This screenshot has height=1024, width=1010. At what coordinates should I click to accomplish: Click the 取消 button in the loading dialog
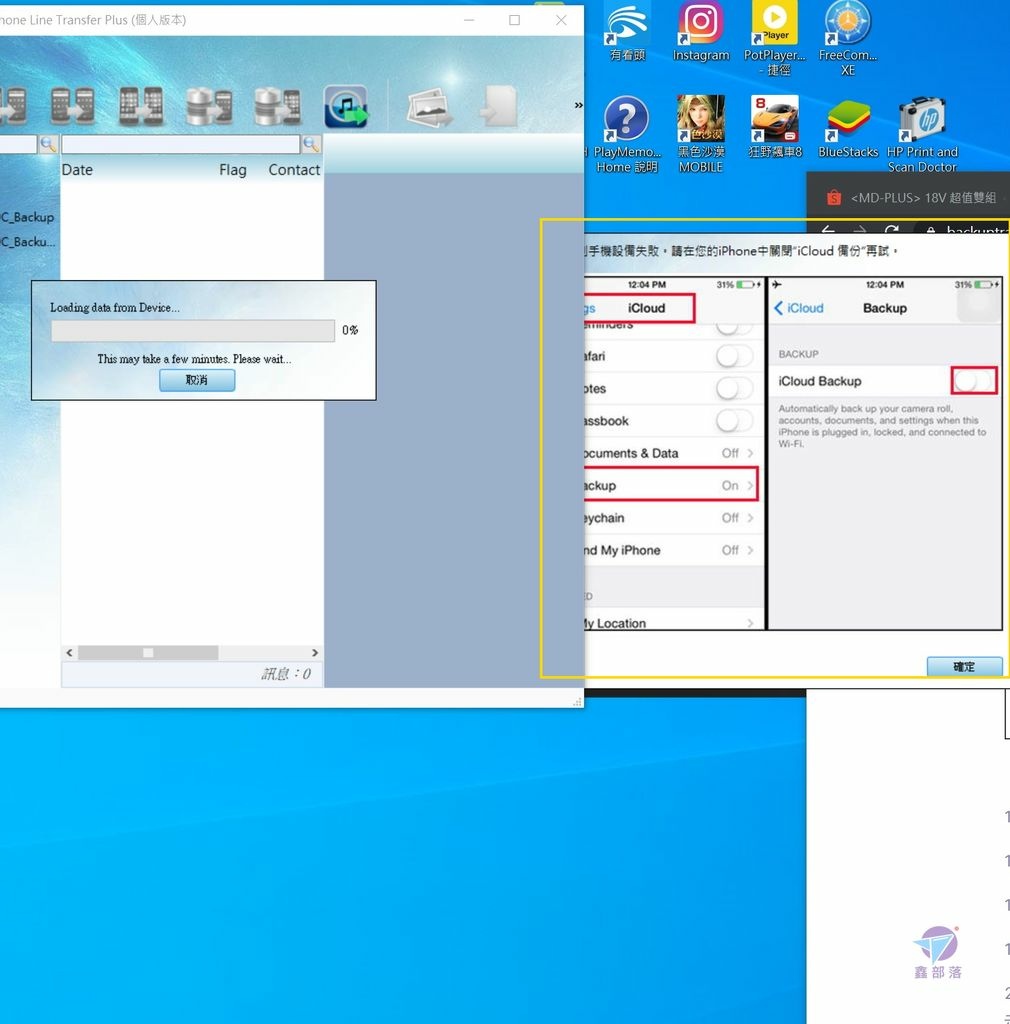(197, 380)
